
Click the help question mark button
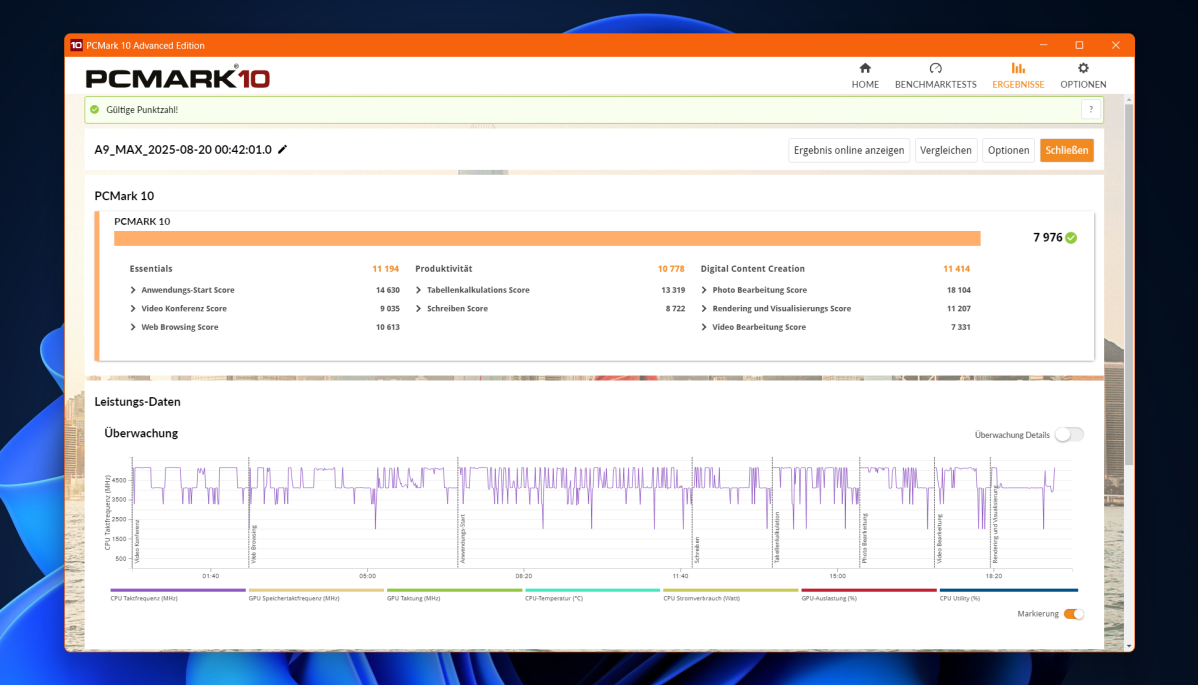pos(1091,110)
